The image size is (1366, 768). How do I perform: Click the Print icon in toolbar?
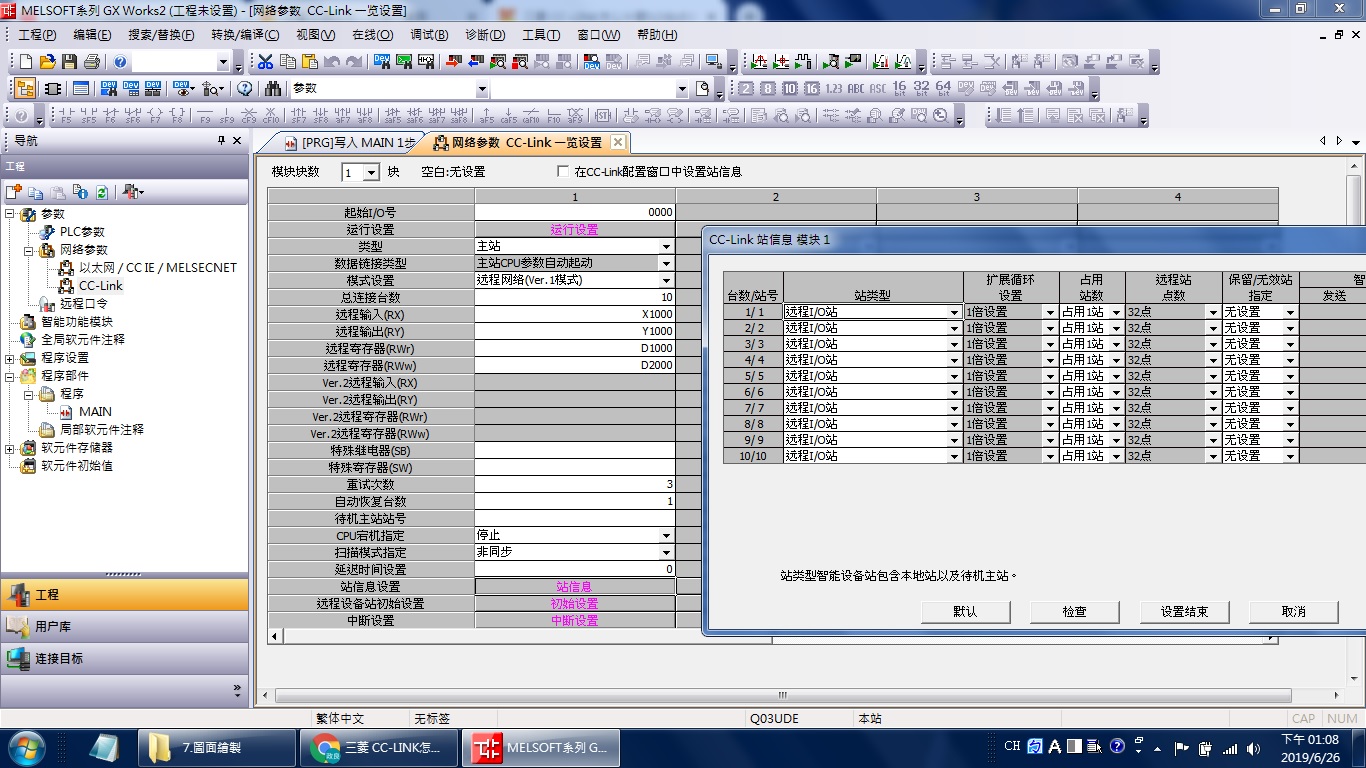(92, 62)
